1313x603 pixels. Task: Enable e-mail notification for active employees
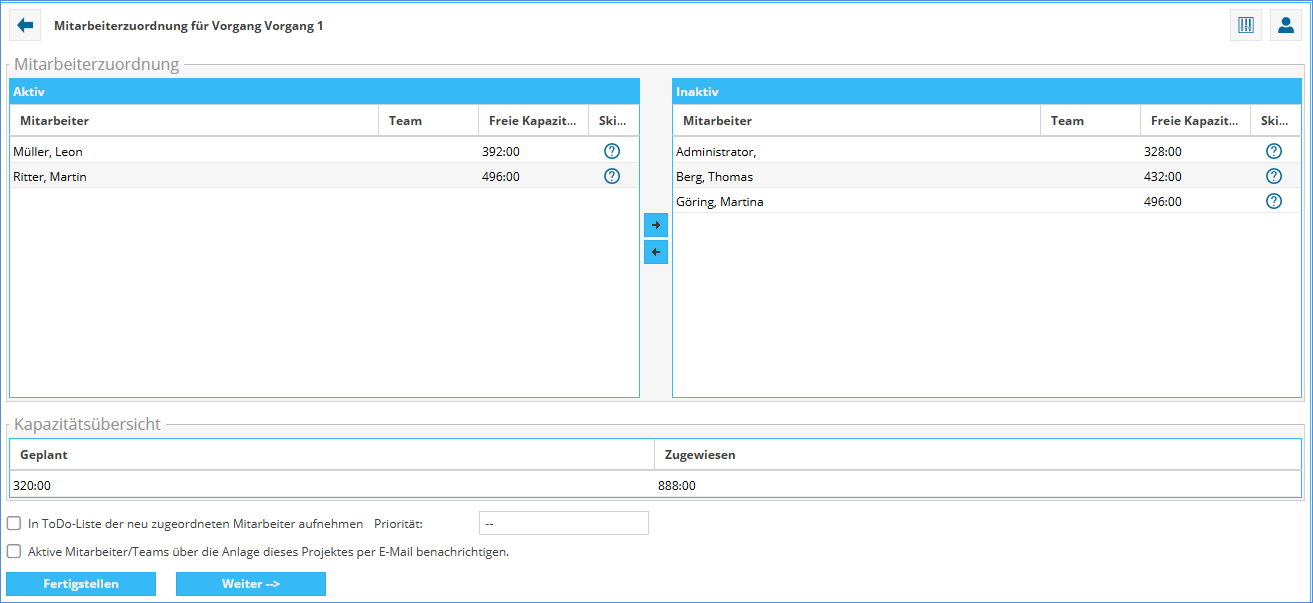coord(14,551)
